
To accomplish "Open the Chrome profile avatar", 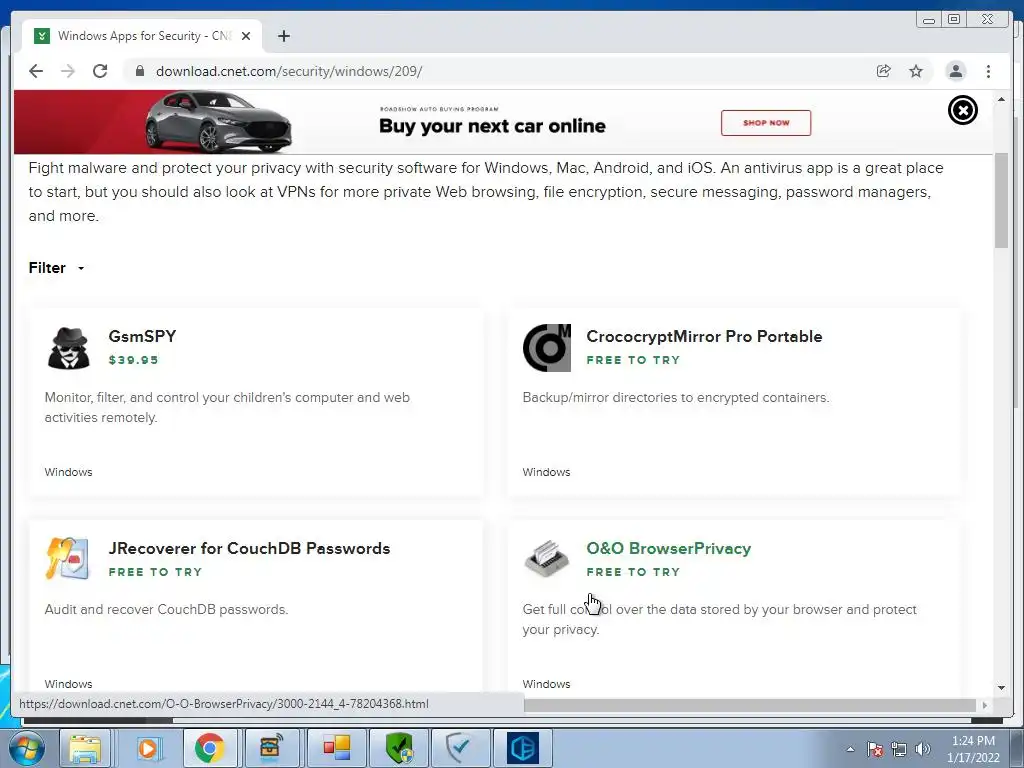I will (x=955, y=71).
